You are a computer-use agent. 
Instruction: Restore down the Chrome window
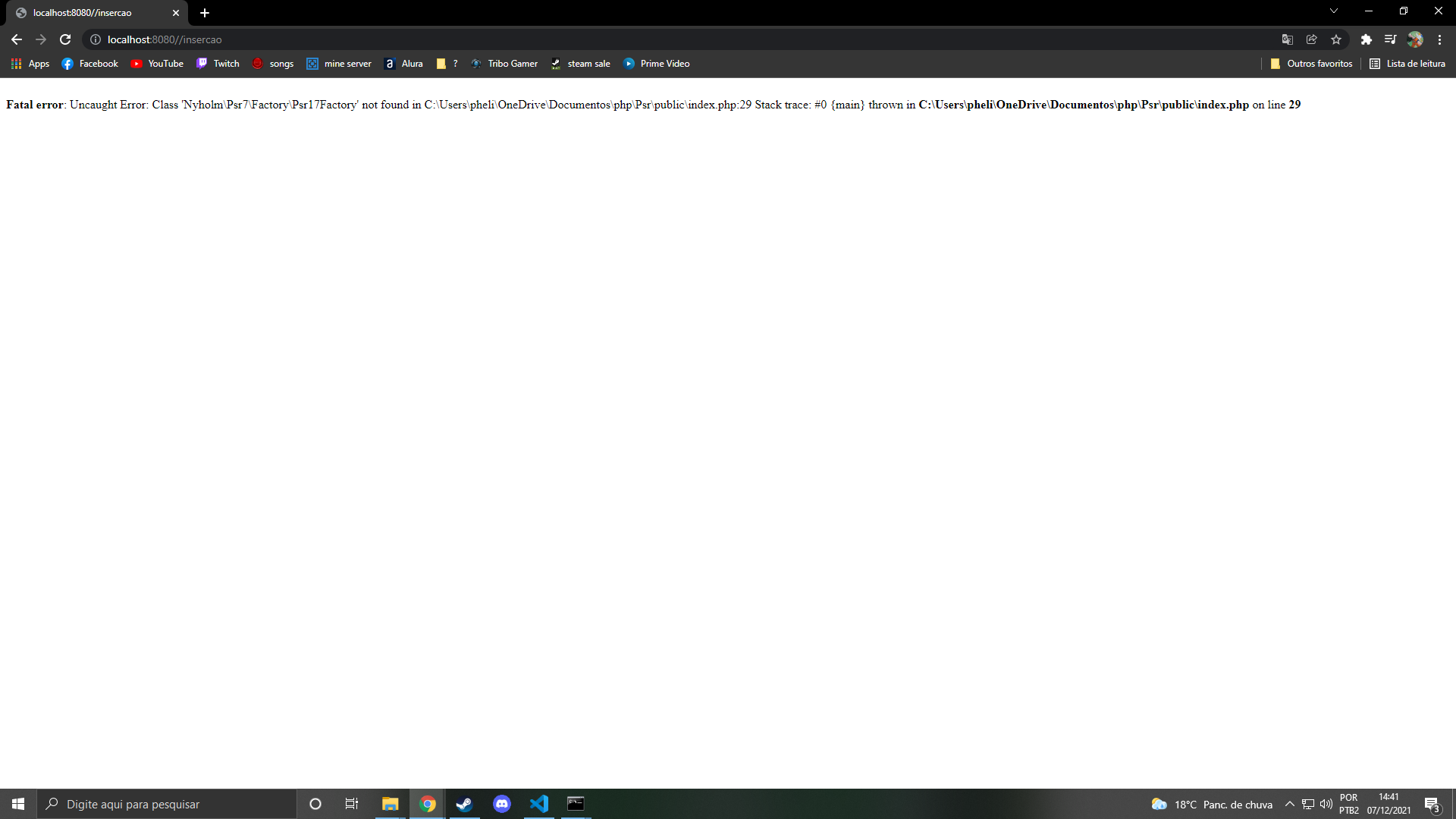pyautogui.click(x=1404, y=11)
